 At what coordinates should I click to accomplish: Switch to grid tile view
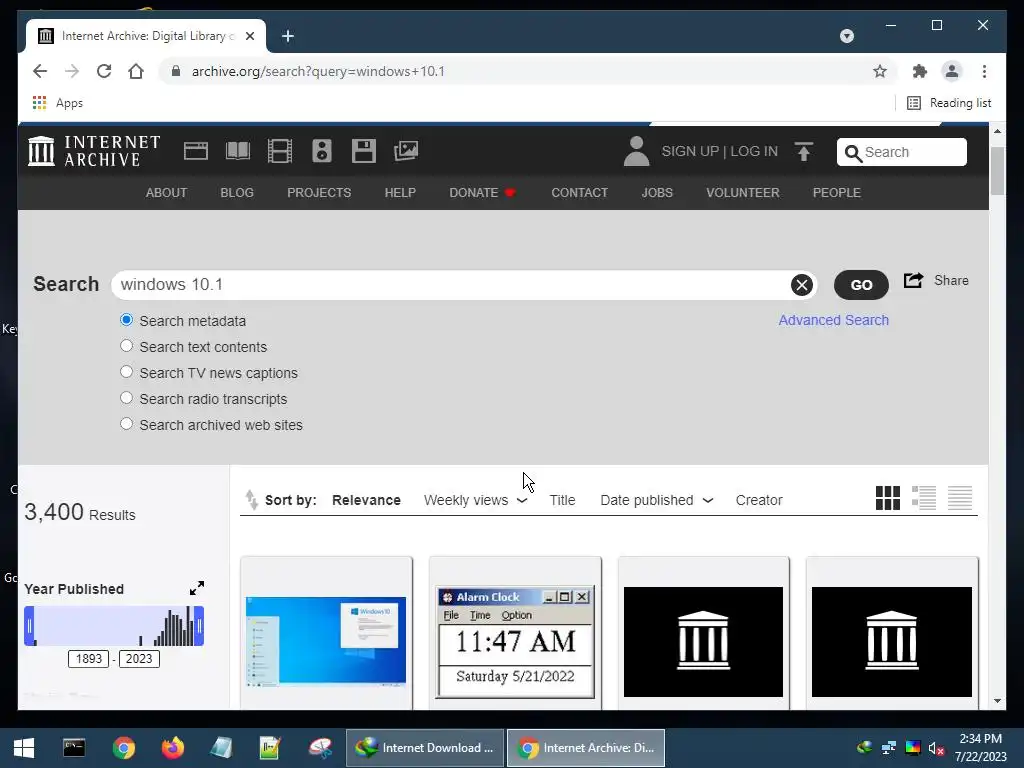888,498
